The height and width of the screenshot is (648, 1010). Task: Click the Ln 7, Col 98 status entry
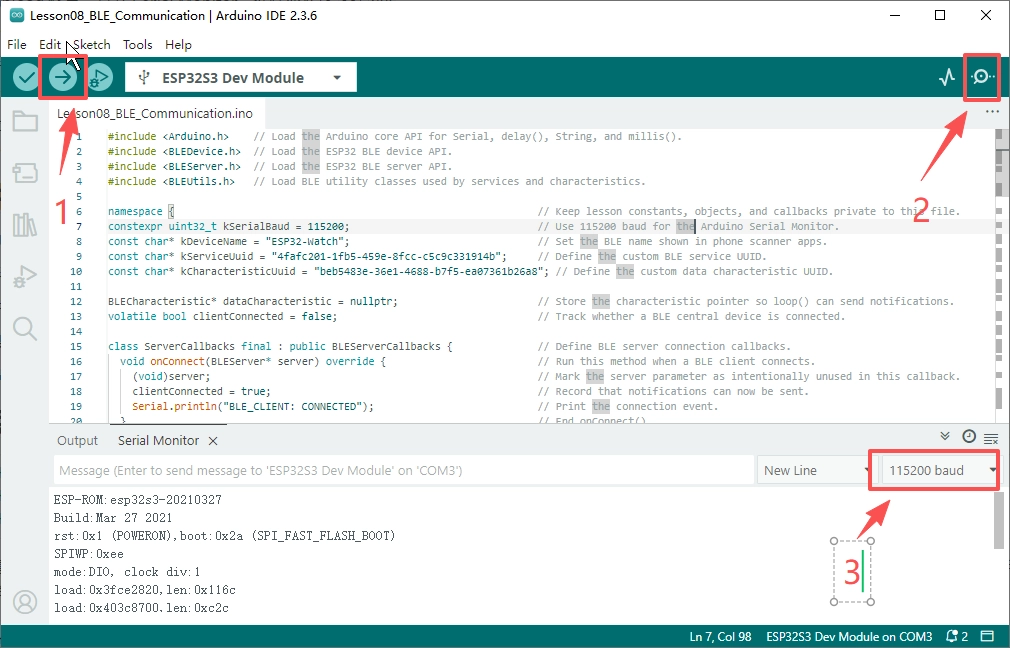click(x=720, y=636)
